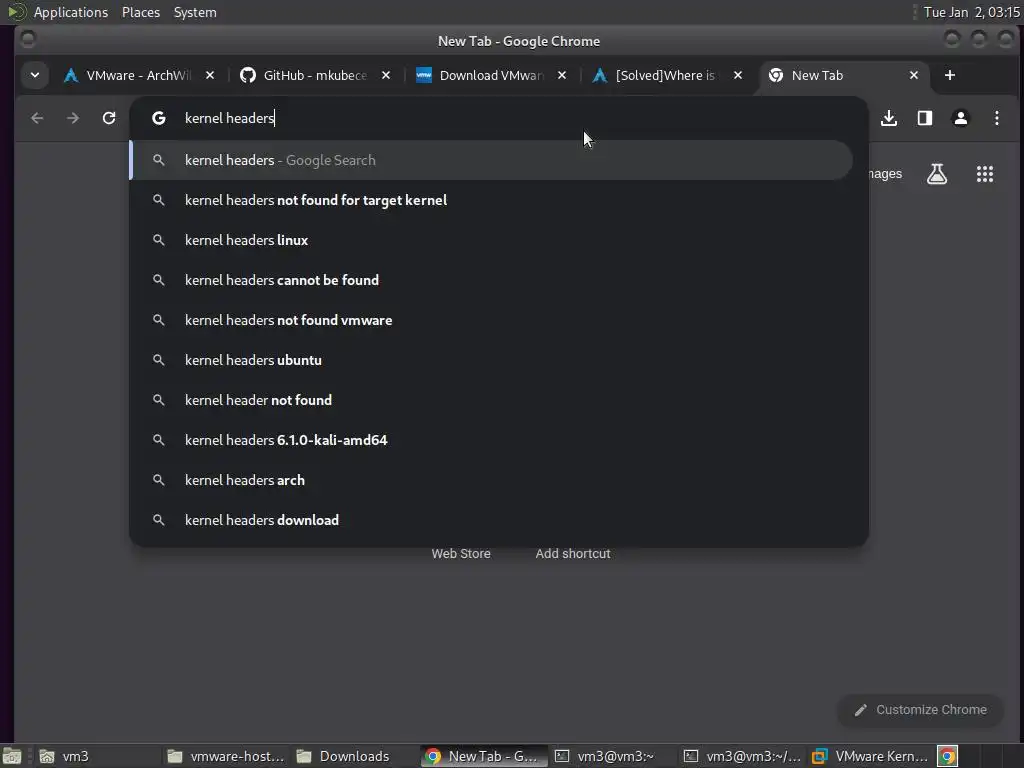Screen dimensions: 1024x768
Task: Close the New Tab tab
Action: coord(914,75)
